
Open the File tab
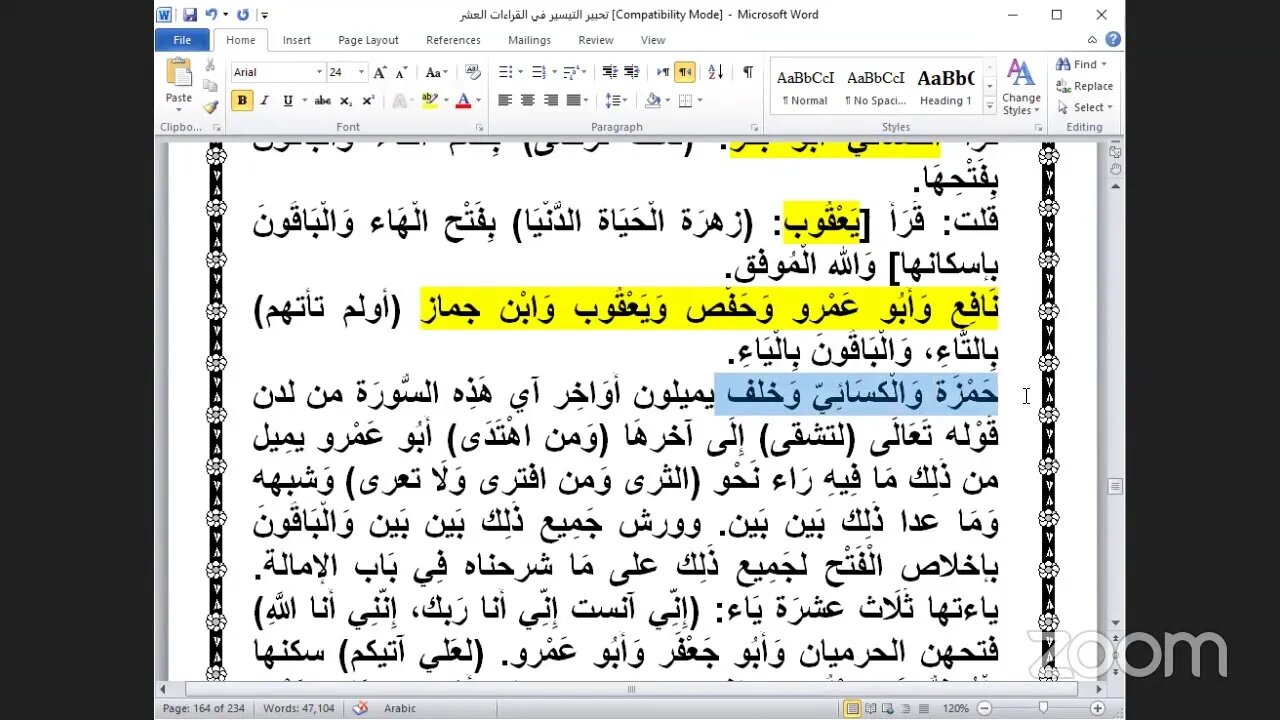point(182,40)
